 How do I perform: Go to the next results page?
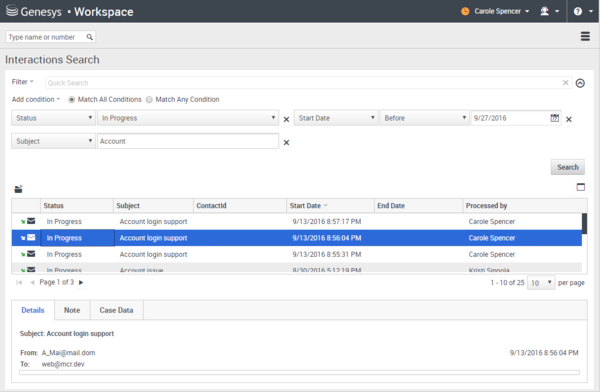tap(81, 283)
